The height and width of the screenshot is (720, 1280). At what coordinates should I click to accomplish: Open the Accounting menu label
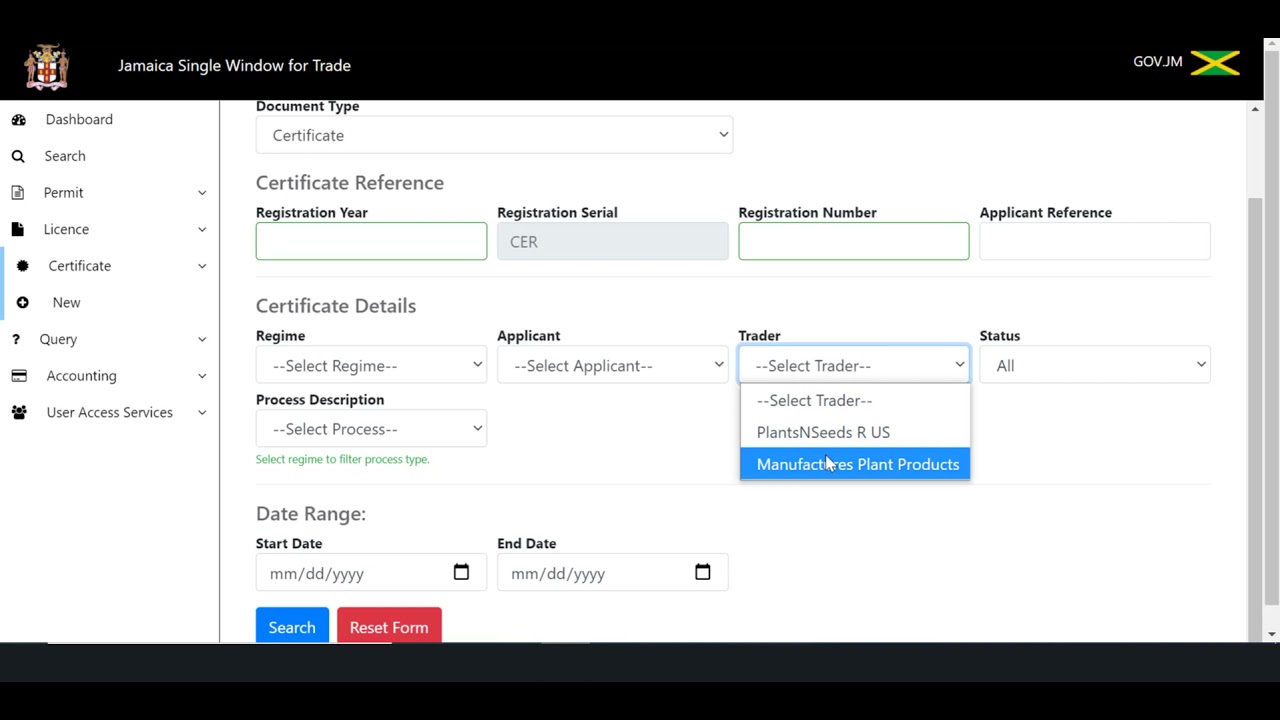click(x=81, y=376)
